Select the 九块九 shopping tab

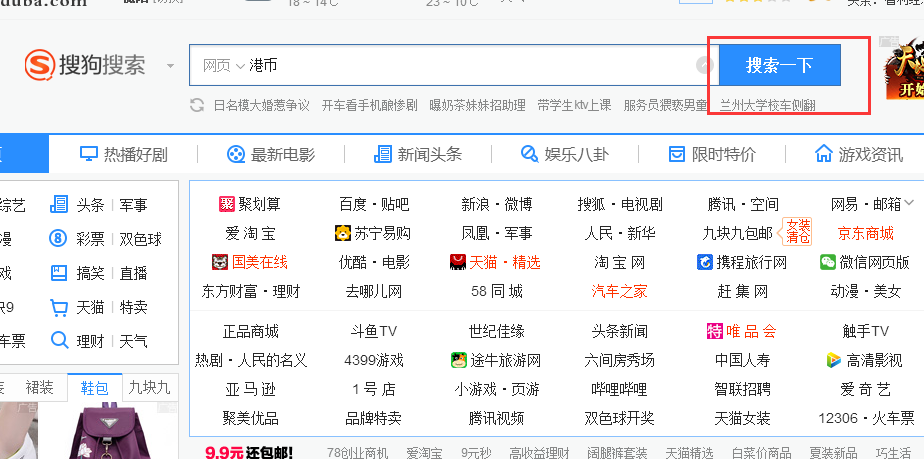pos(149,388)
